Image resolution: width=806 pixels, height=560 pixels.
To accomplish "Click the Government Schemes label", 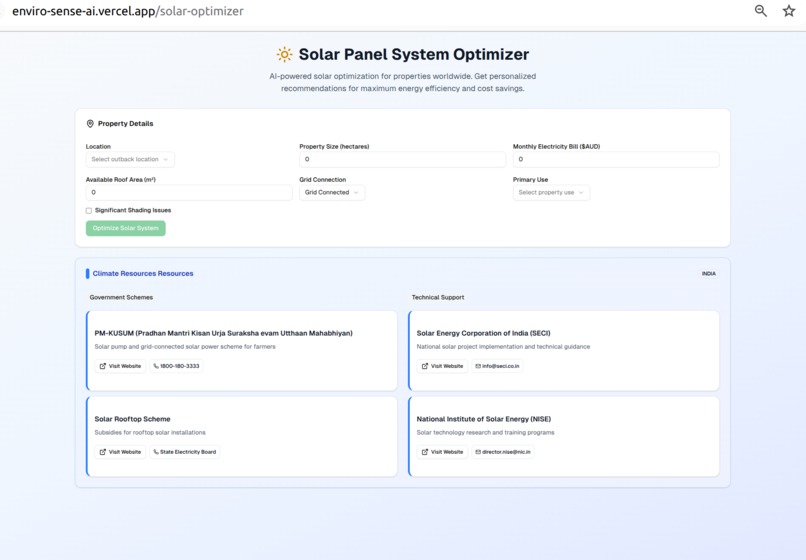I will [x=121, y=297].
